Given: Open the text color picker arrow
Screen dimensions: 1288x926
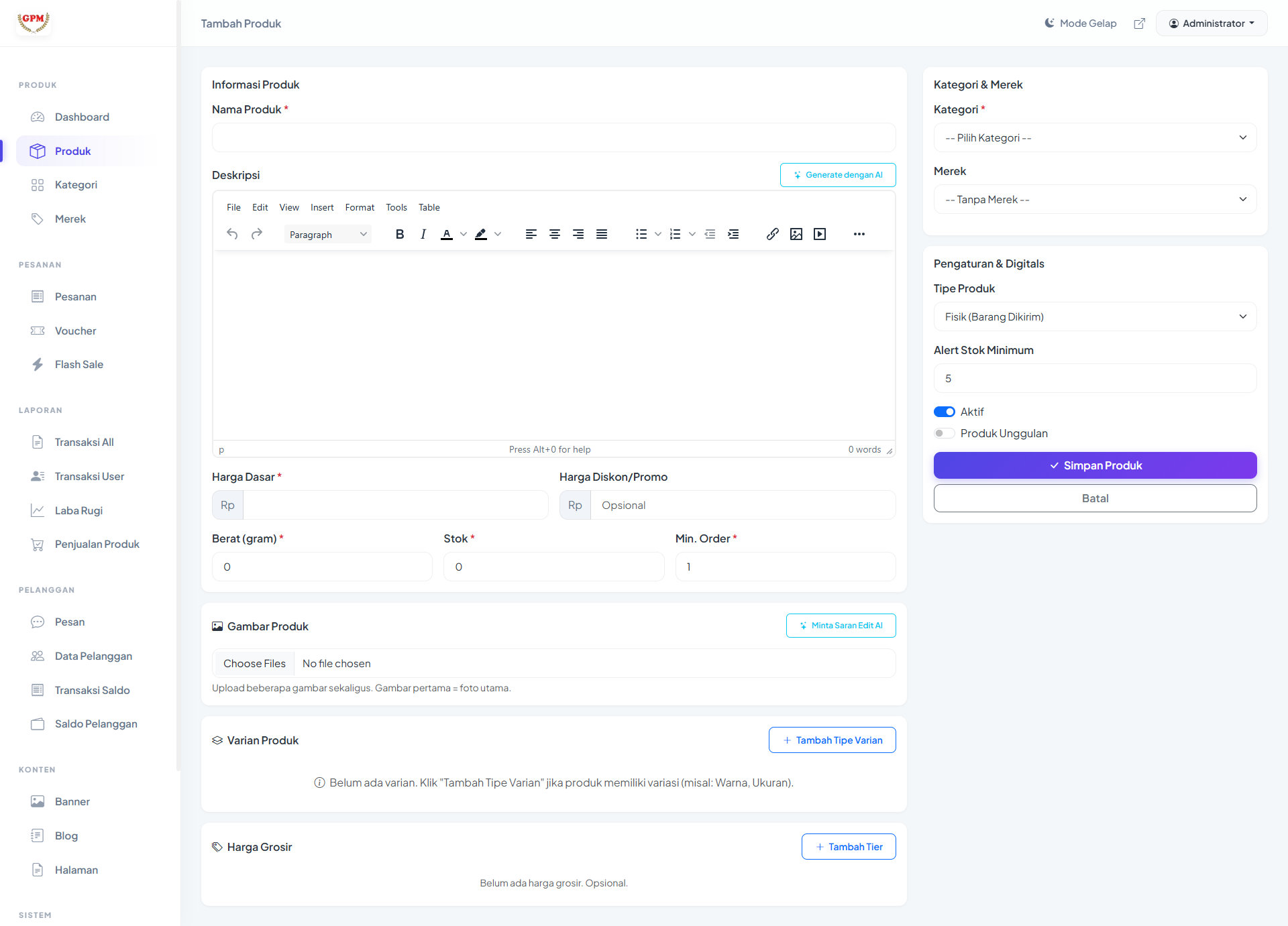Looking at the screenshot, I should click(x=464, y=234).
